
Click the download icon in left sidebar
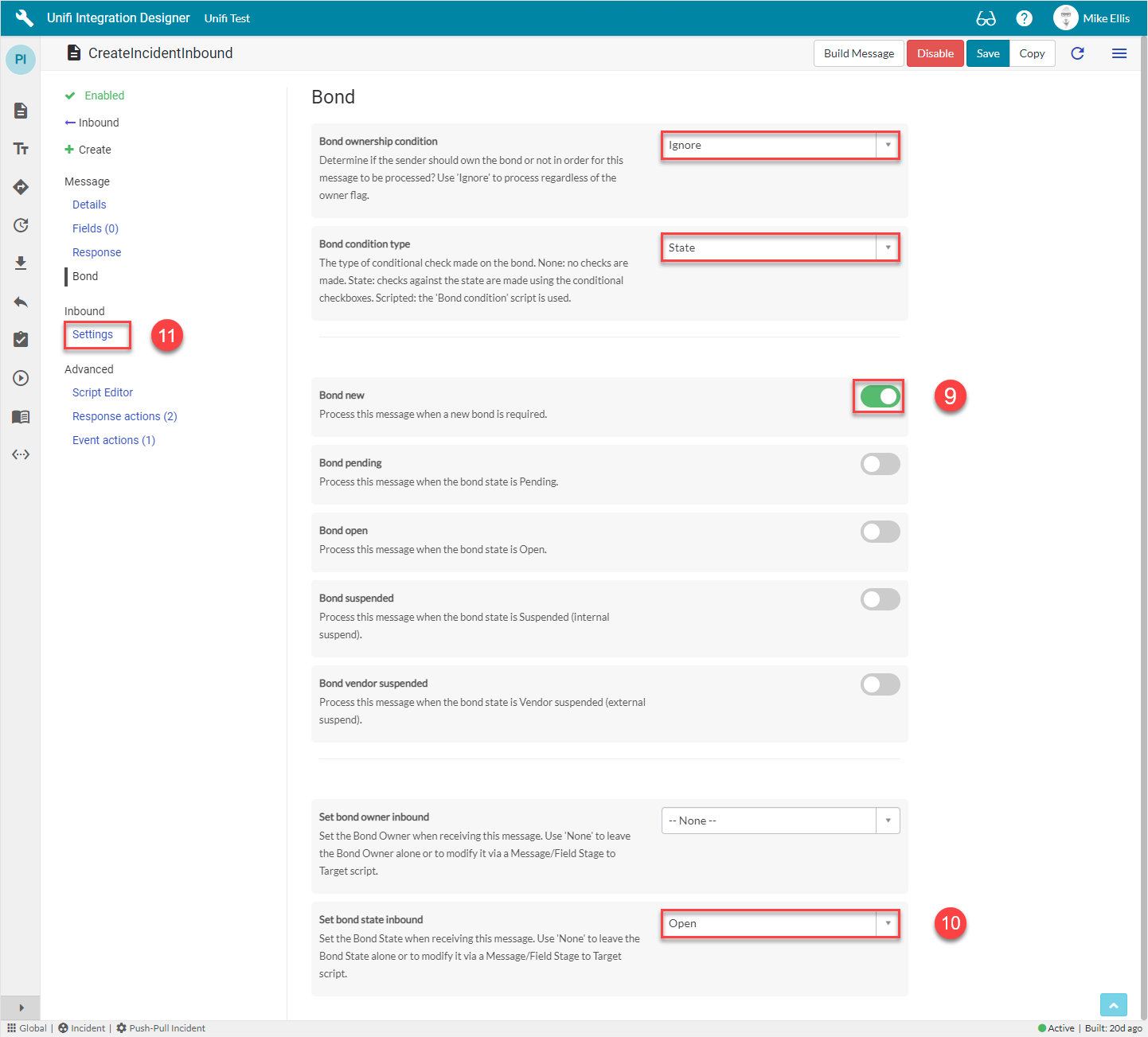coord(21,263)
